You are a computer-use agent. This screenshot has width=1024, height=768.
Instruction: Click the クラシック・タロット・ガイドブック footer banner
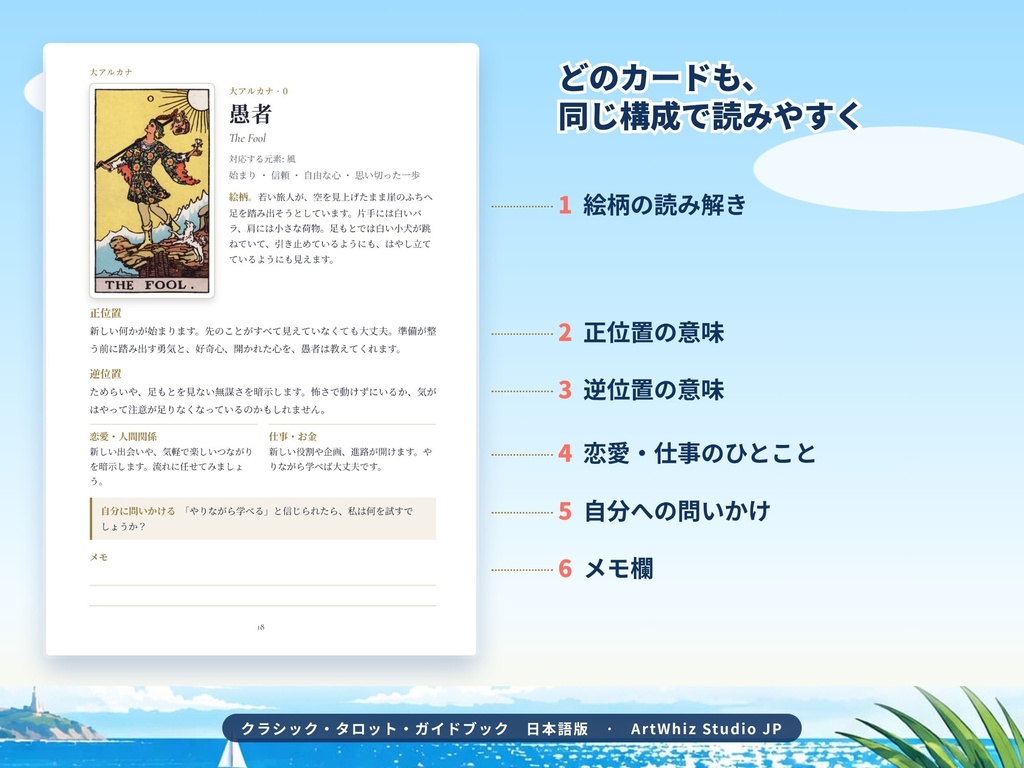coord(511,728)
